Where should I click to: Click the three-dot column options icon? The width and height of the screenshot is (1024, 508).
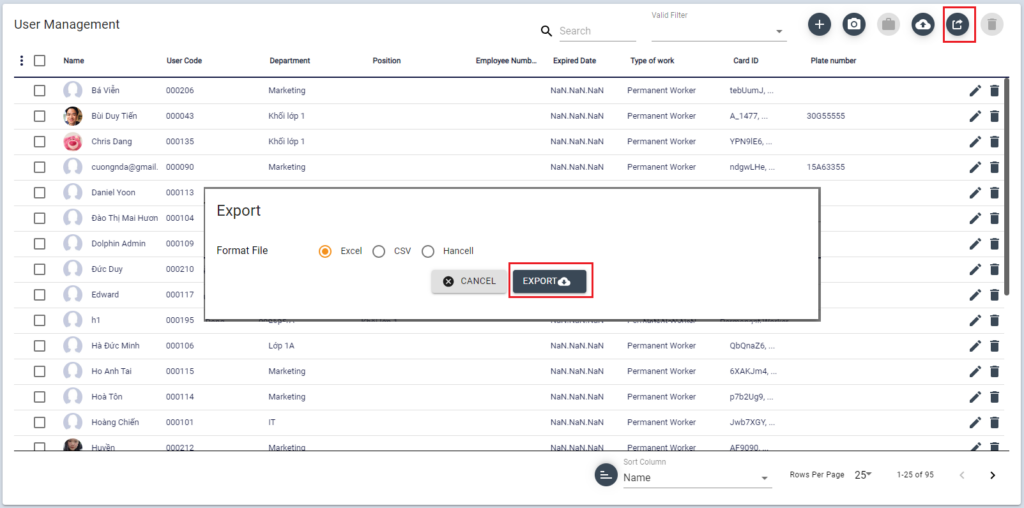pyautogui.click(x=22, y=61)
